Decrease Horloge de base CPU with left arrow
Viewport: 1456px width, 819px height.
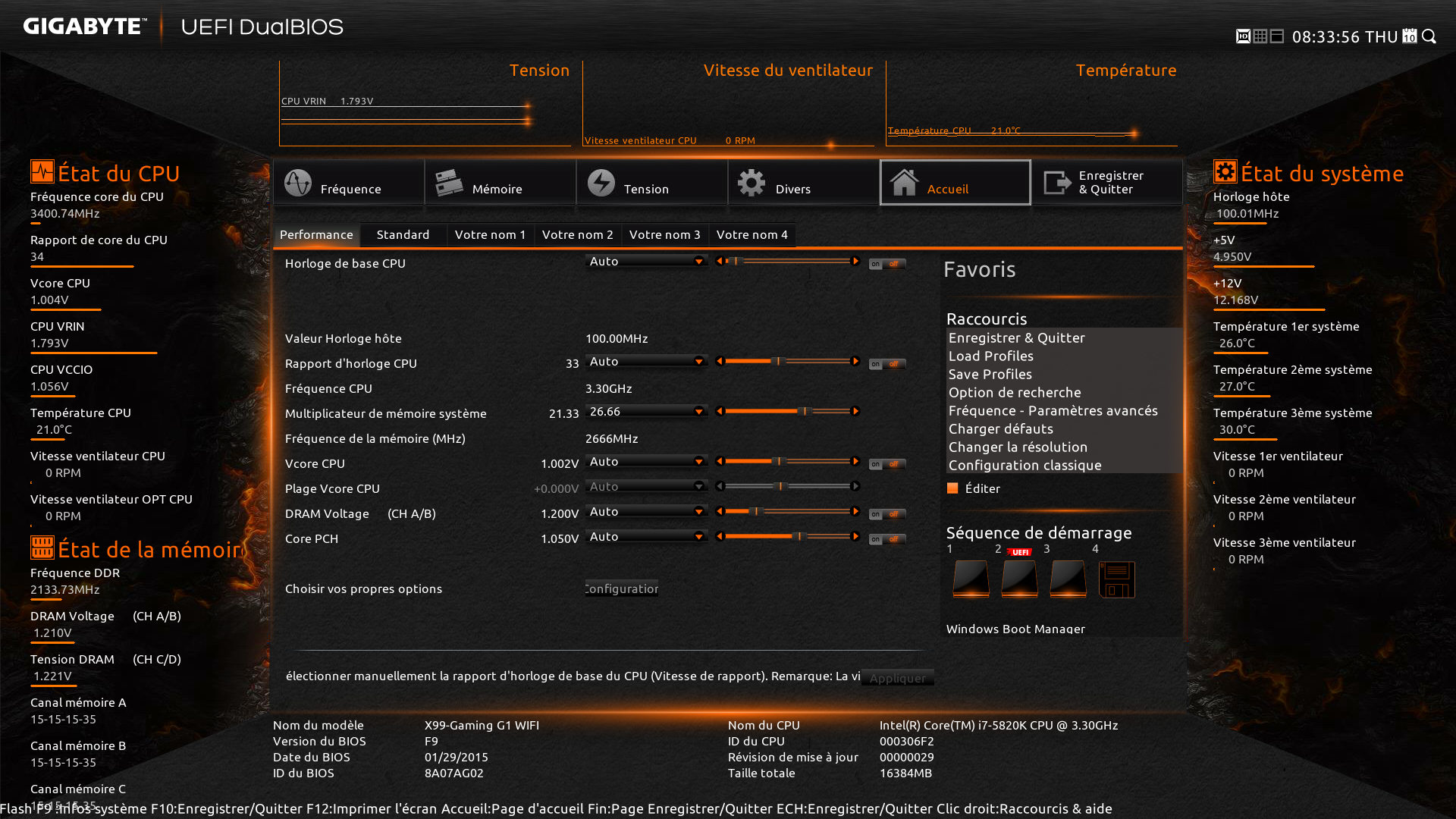(x=720, y=261)
